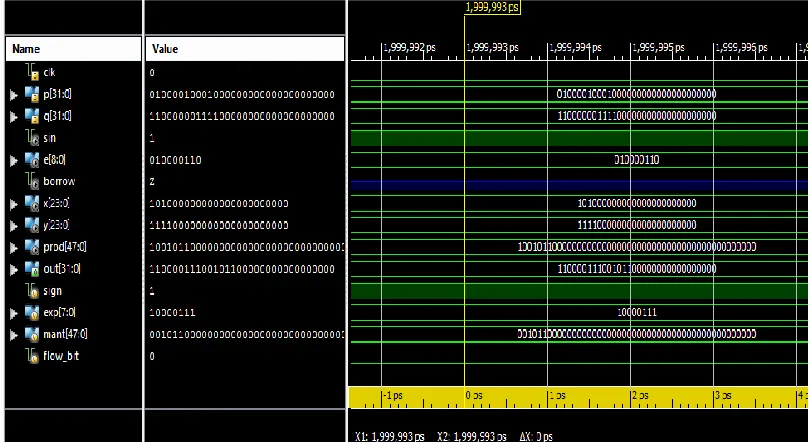Click the out[31:0] bus icon
Image resolution: width=812 pixels, height=442 pixels.
coord(32,269)
